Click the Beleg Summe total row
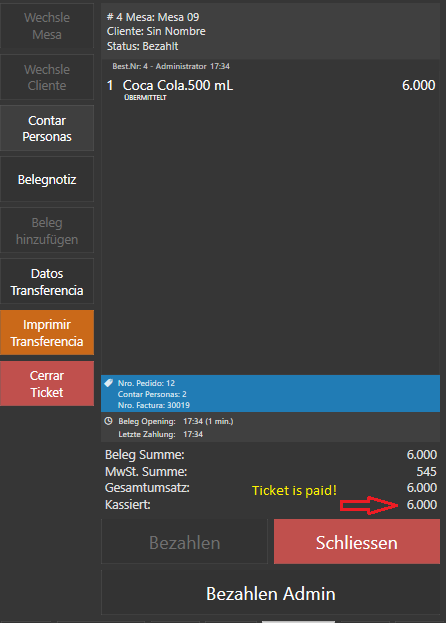The image size is (446, 623). [x=270, y=455]
